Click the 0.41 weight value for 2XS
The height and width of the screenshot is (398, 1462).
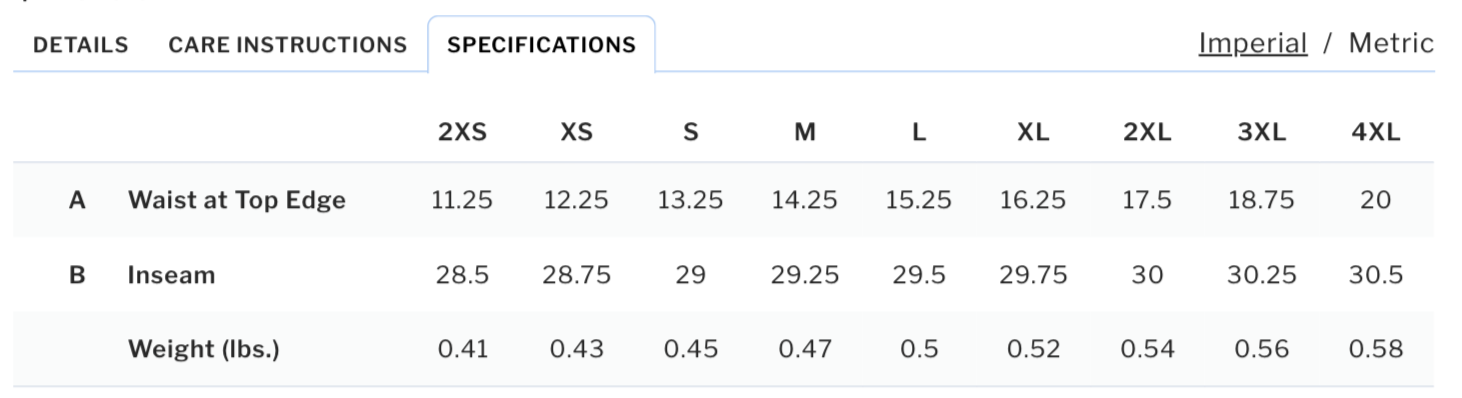(x=463, y=349)
